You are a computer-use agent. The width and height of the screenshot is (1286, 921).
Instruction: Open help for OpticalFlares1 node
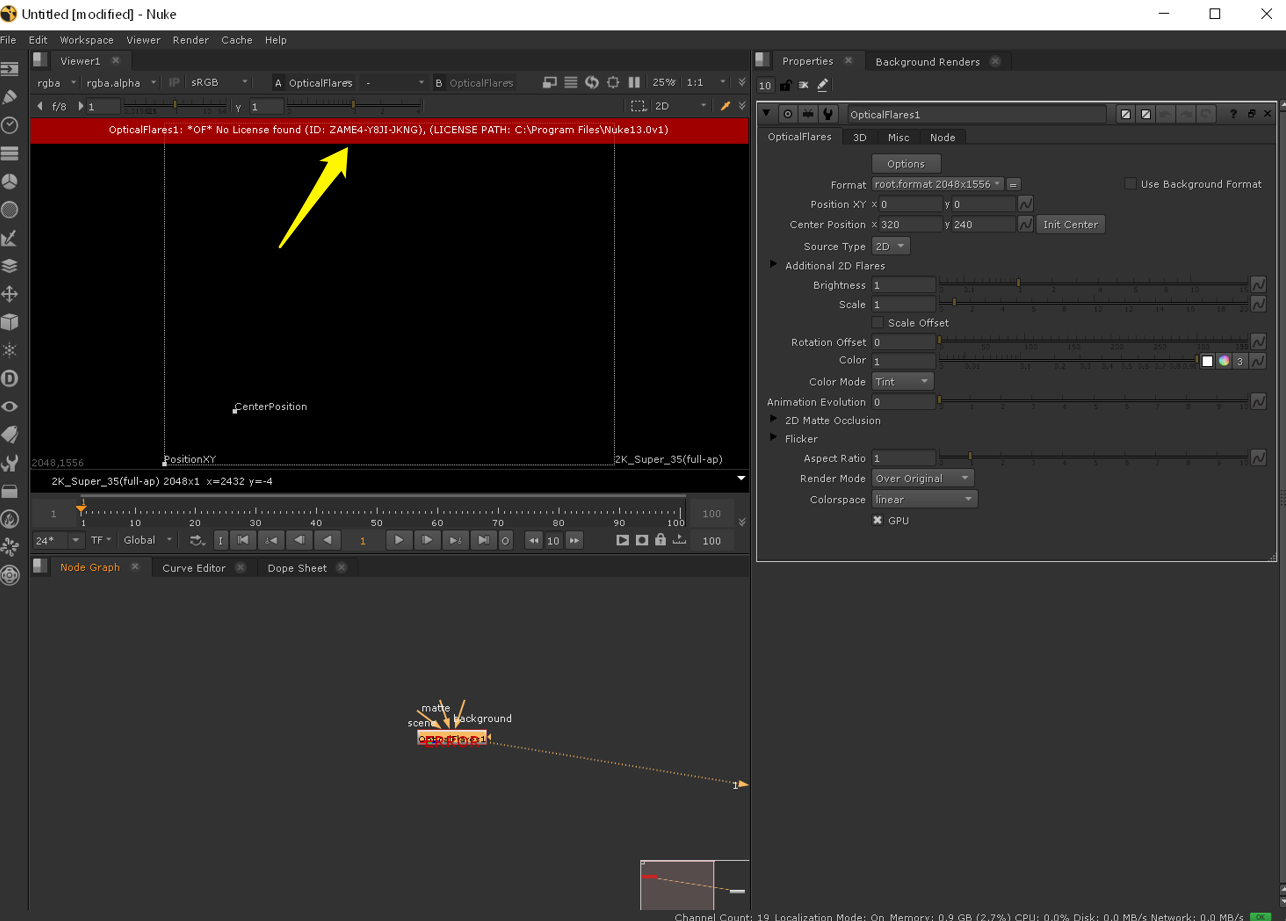[1233, 114]
